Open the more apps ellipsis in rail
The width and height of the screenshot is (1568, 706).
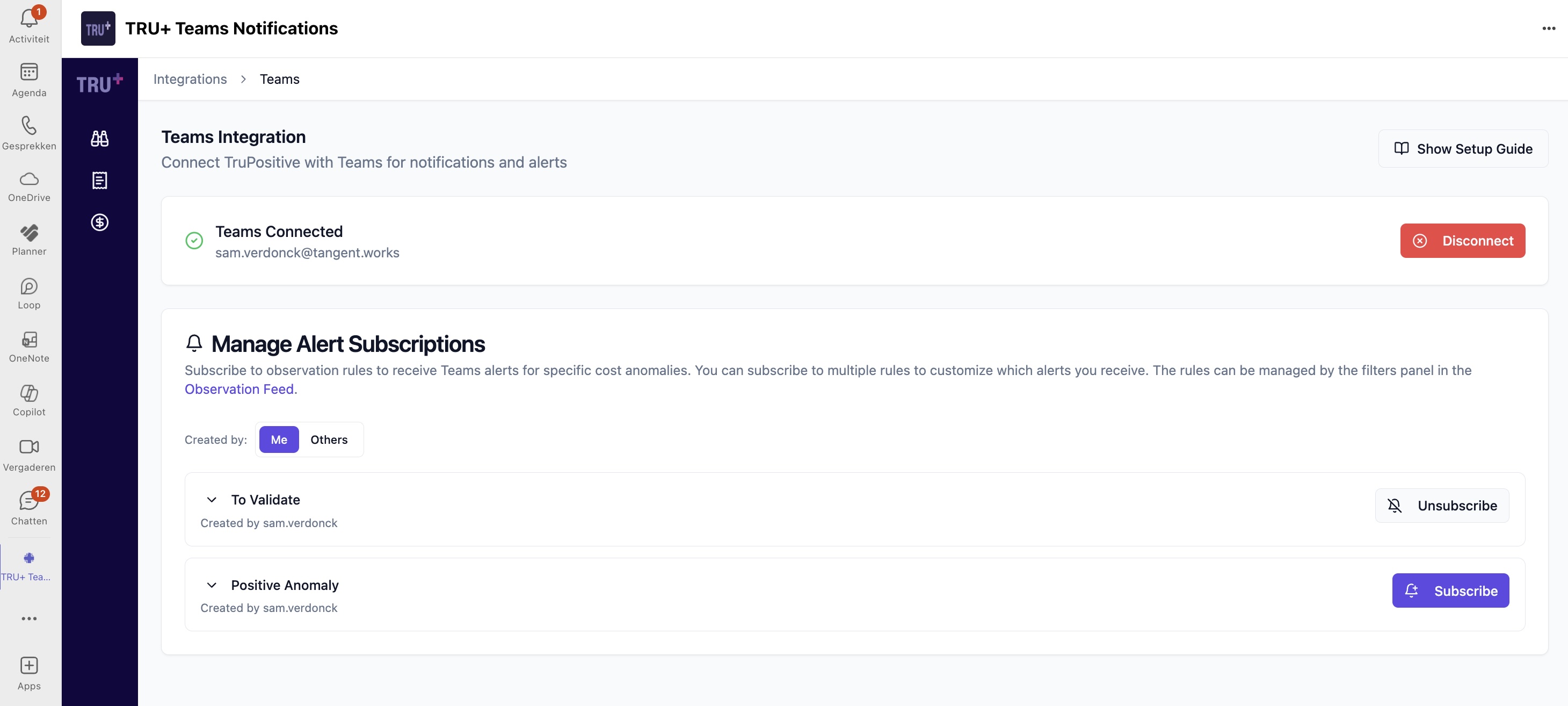click(28, 618)
